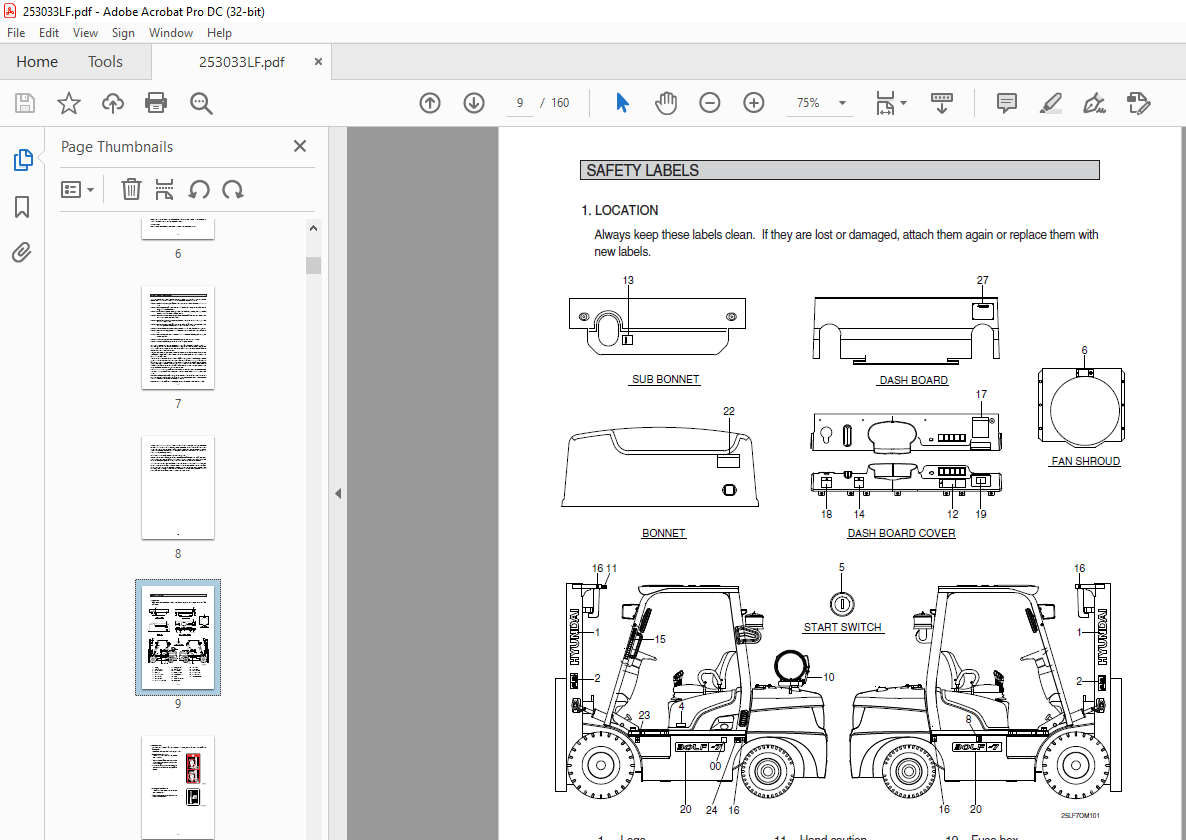Zoom out with minus icon
This screenshot has height=840, width=1186.
(x=709, y=103)
